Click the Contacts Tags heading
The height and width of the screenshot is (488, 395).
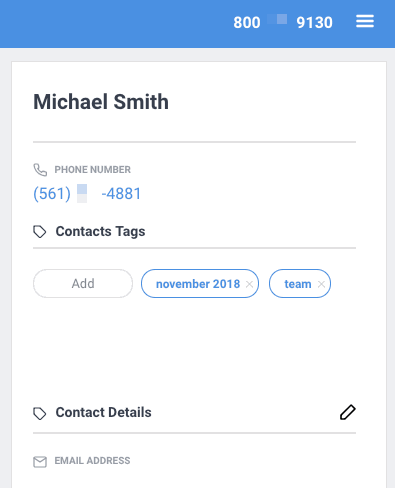pyautogui.click(x=100, y=231)
